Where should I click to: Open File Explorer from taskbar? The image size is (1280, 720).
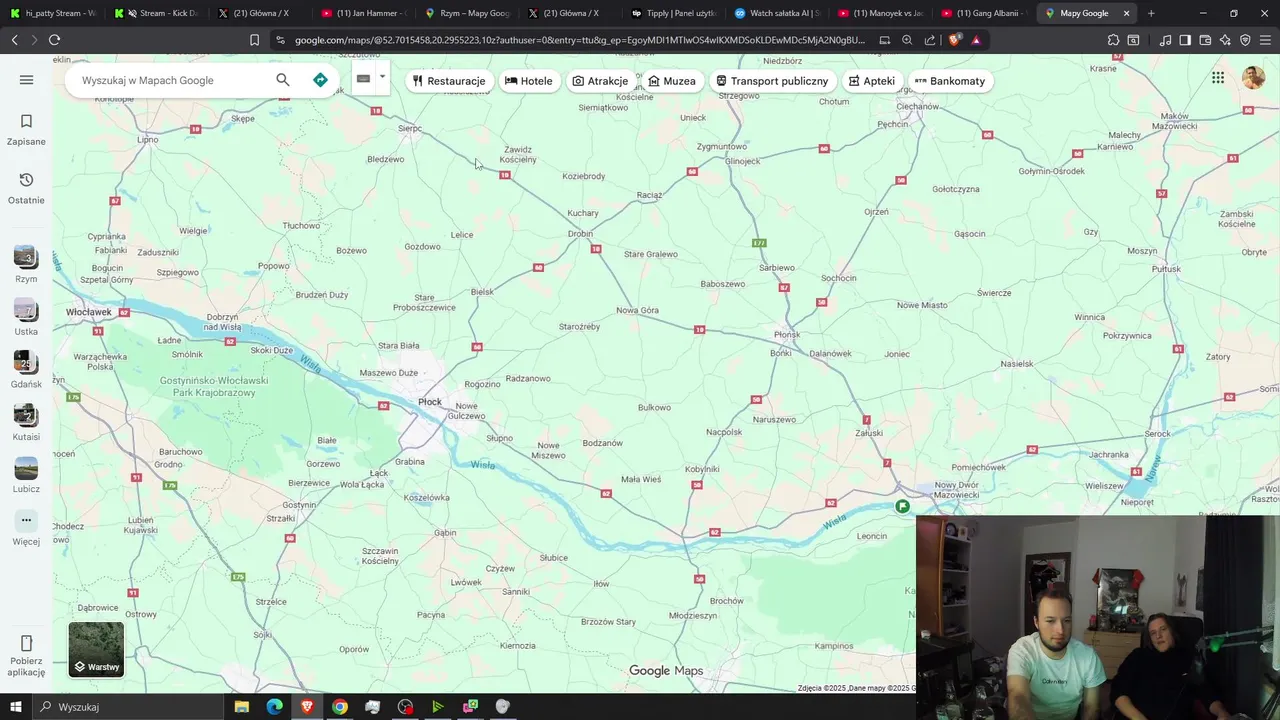tap(241, 707)
